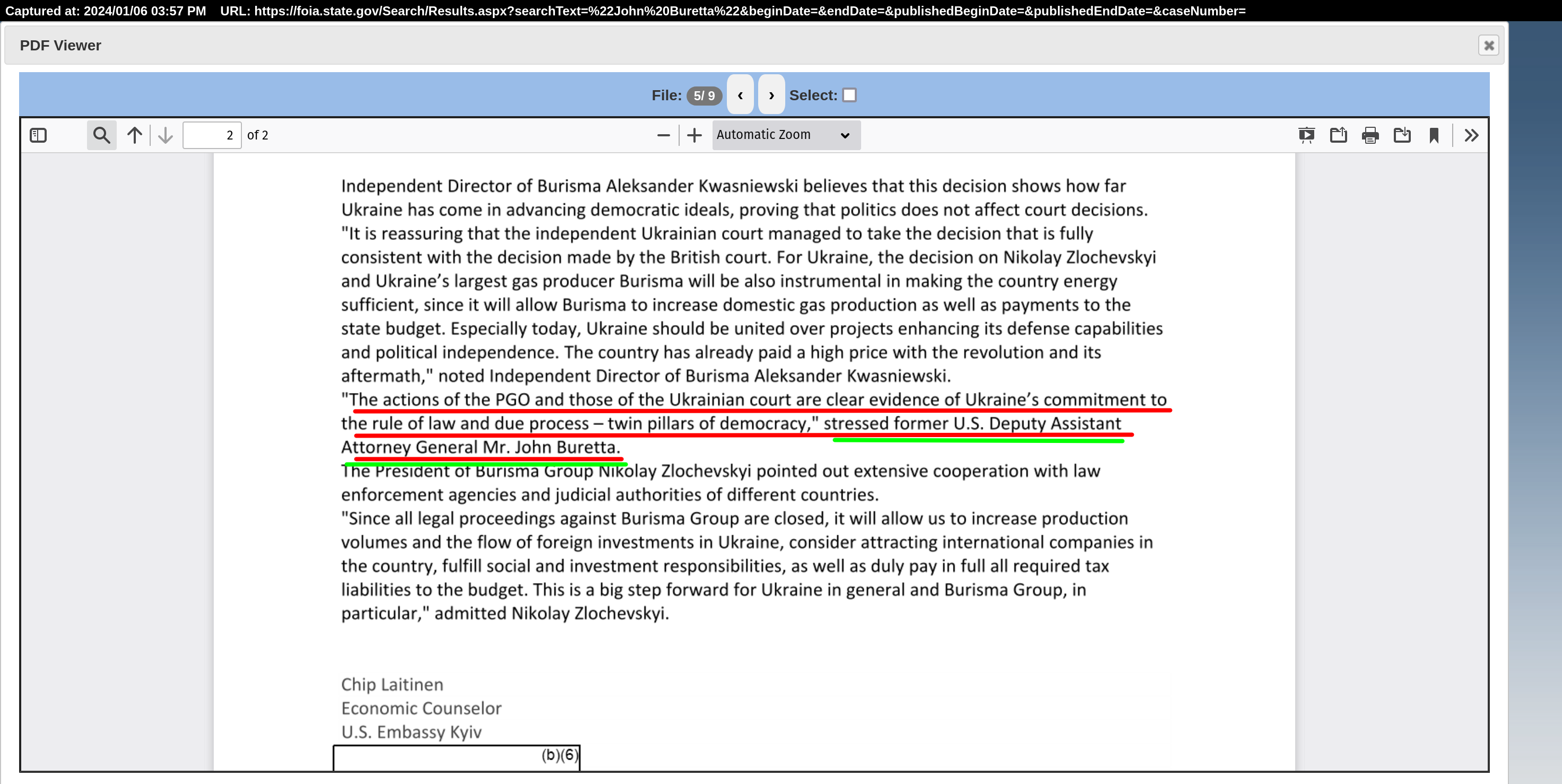The height and width of the screenshot is (784, 1562).
Task: Switch to presentation mode
Action: point(1307,135)
